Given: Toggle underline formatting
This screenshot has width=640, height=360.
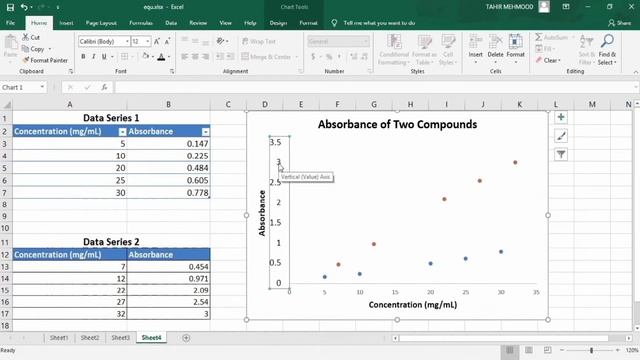Looking at the screenshot, I should point(104,57).
